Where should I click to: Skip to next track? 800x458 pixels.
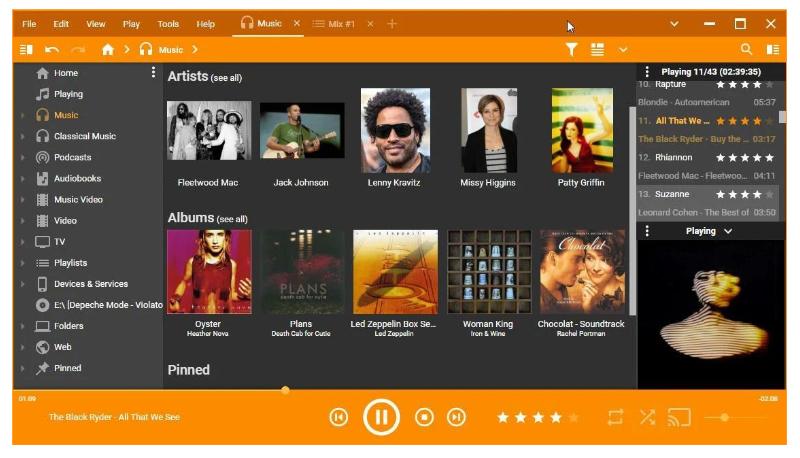[456, 417]
